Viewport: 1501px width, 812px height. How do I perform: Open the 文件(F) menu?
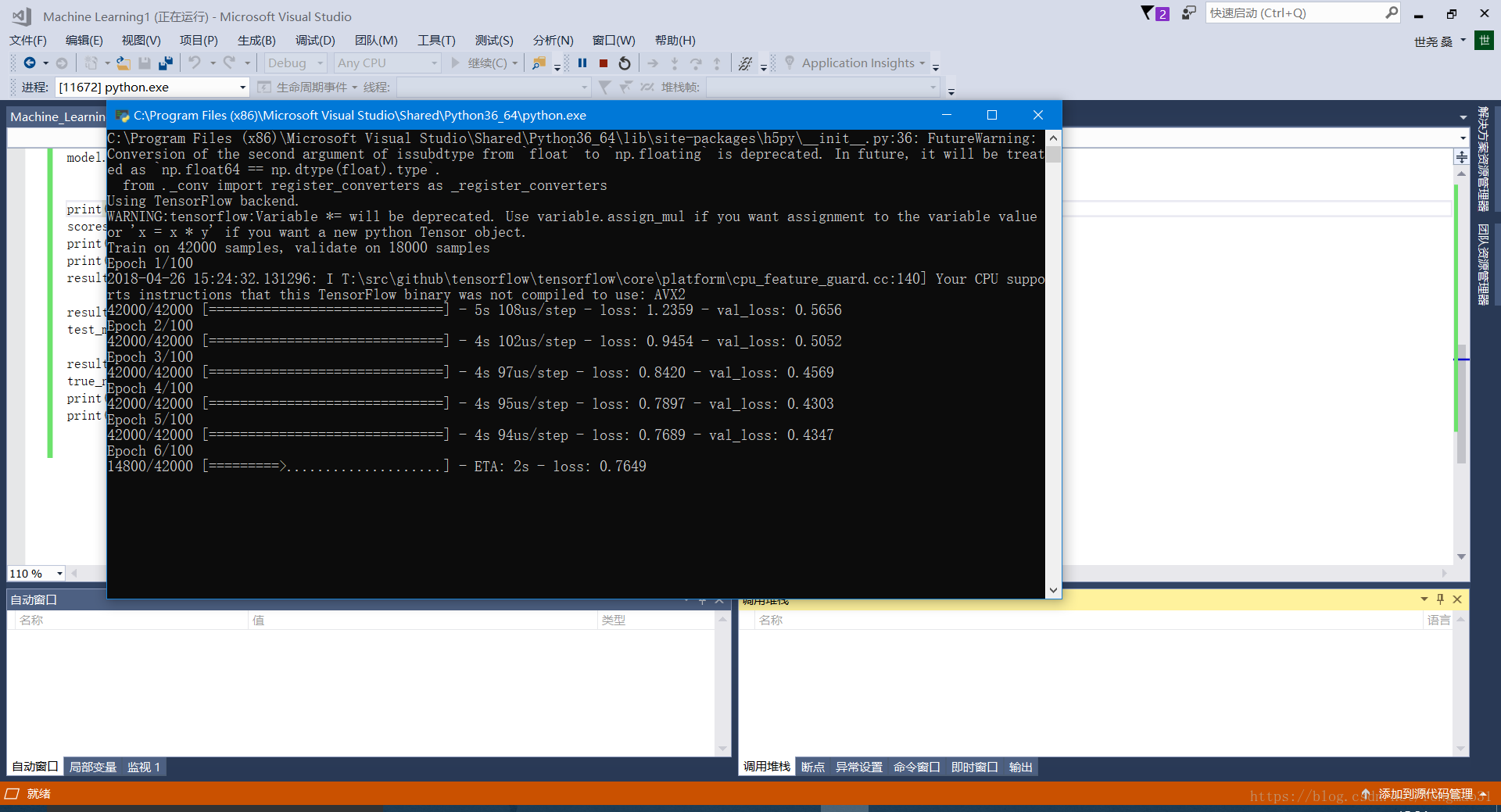pos(28,41)
